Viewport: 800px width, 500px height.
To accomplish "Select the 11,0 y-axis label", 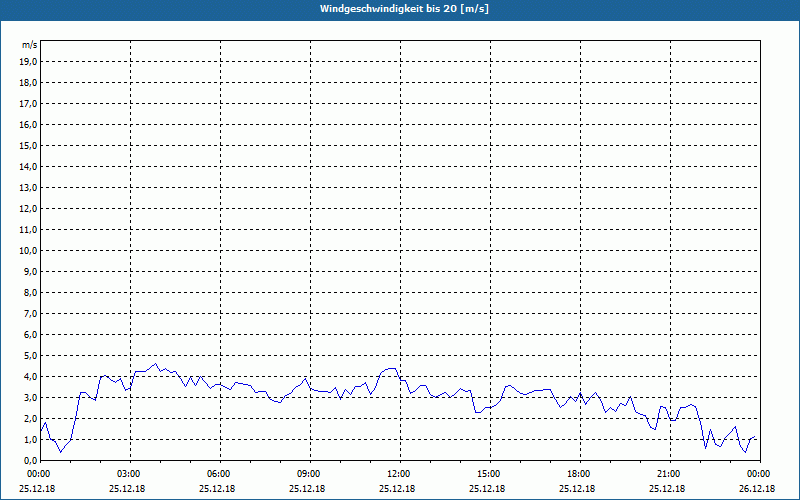I will pyautogui.click(x=29, y=230).
